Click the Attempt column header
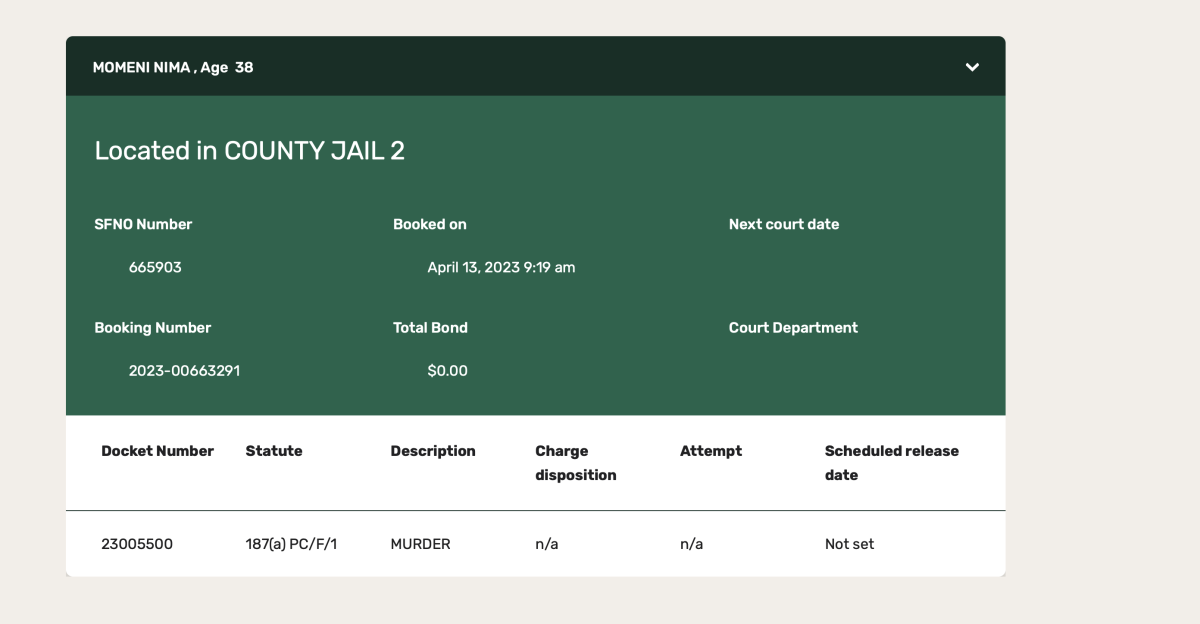The image size is (1200, 624). tap(711, 451)
